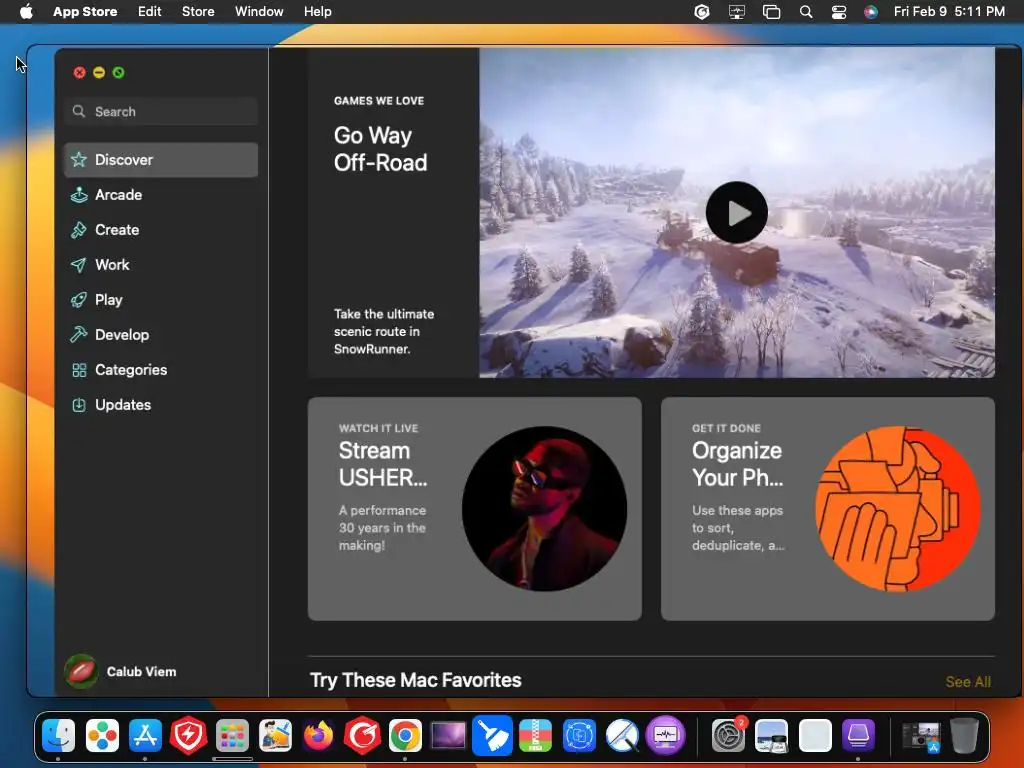Click the activity monitor menu bar icon
Screen dimensions: 1024x768
pyautogui.click(x=737, y=12)
